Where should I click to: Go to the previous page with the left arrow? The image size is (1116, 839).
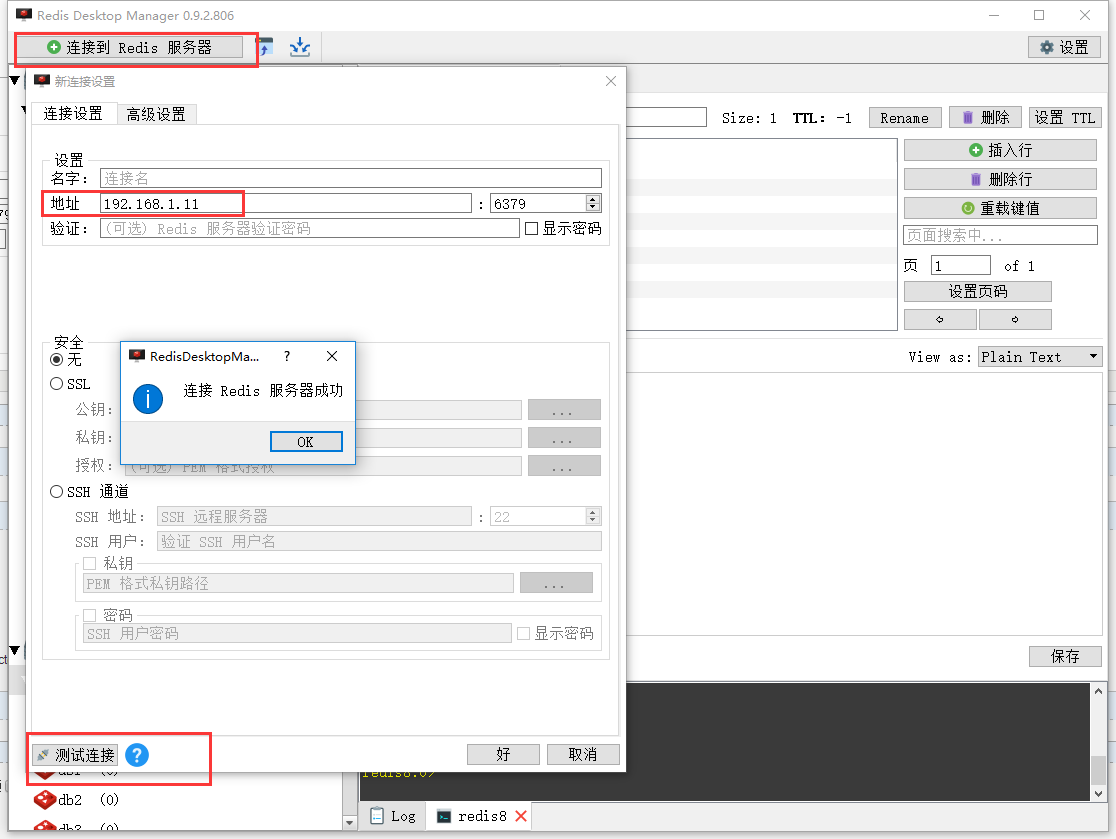pyautogui.click(x=939, y=320)
